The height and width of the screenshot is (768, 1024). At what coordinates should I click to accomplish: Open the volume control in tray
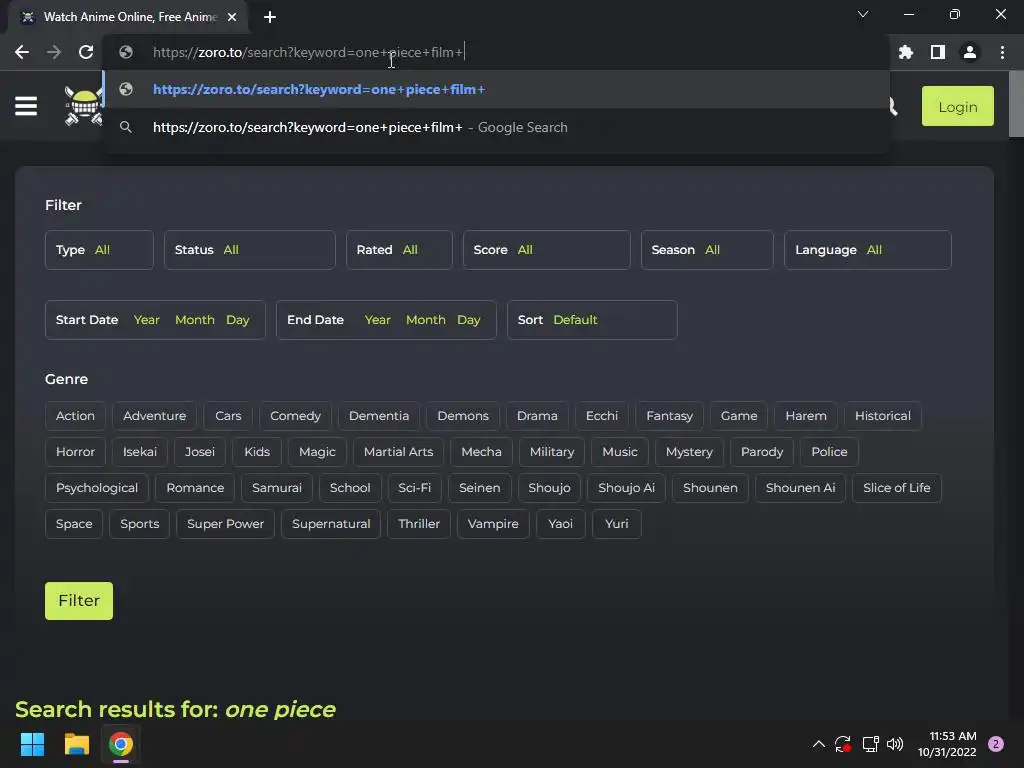pos(895,744)
